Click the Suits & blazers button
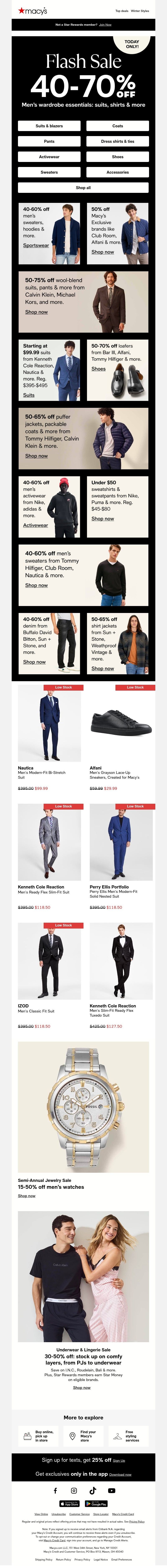Image resolution: width=167 pixels, height=1568 pixels. click(49, 126)
